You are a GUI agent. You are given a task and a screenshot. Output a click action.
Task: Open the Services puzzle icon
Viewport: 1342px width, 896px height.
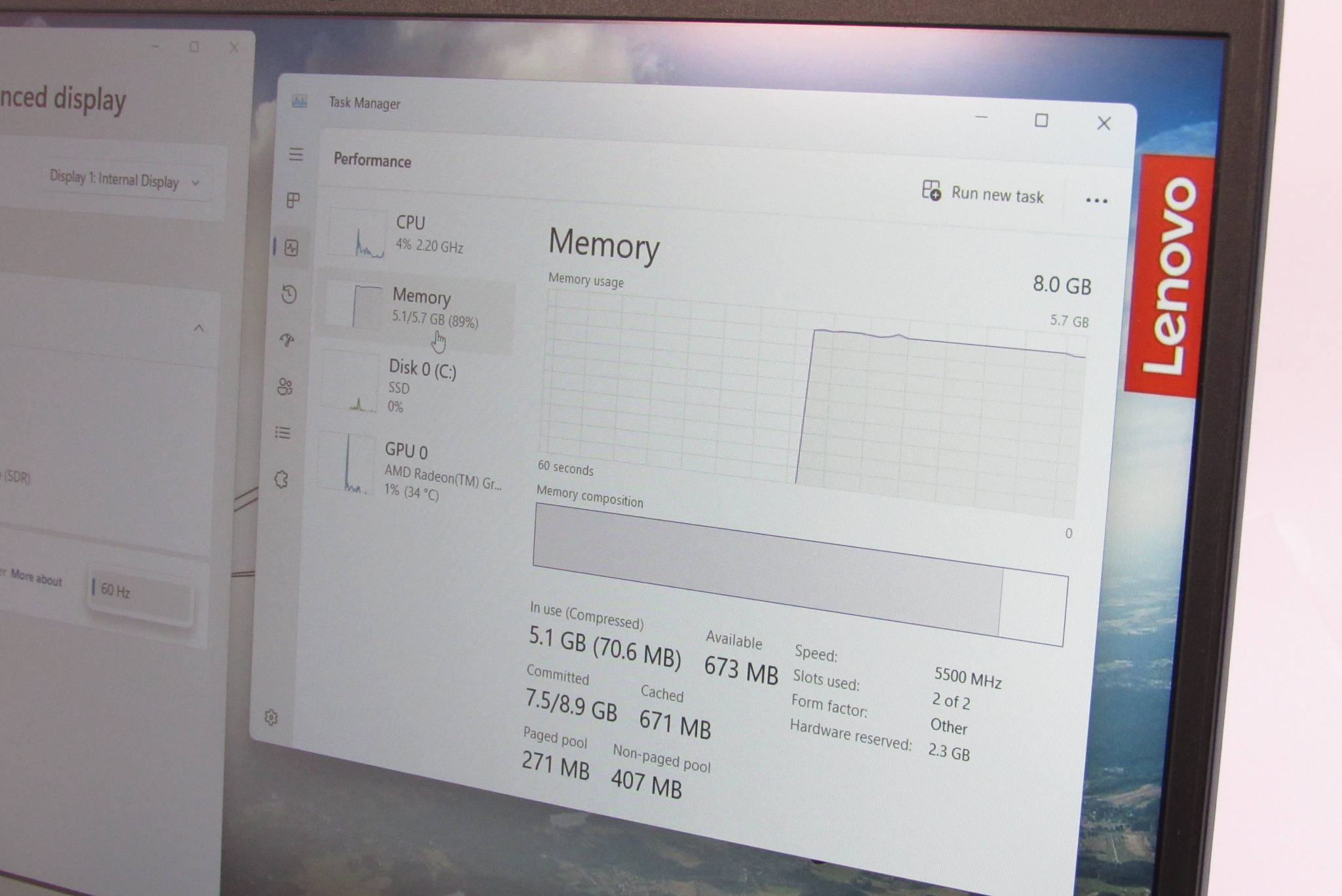tap(281, 479)
